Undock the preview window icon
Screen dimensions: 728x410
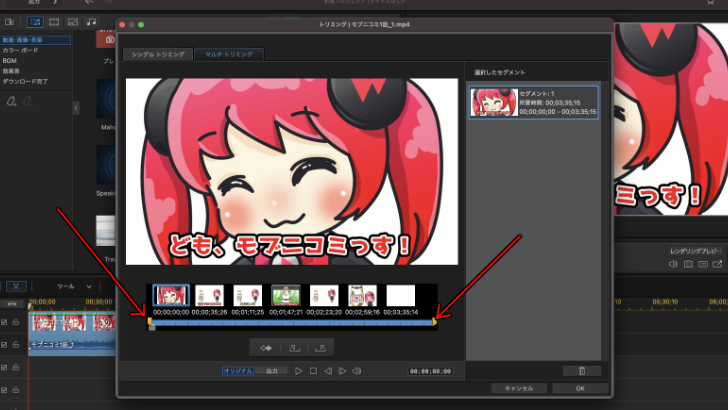[717, 264]
